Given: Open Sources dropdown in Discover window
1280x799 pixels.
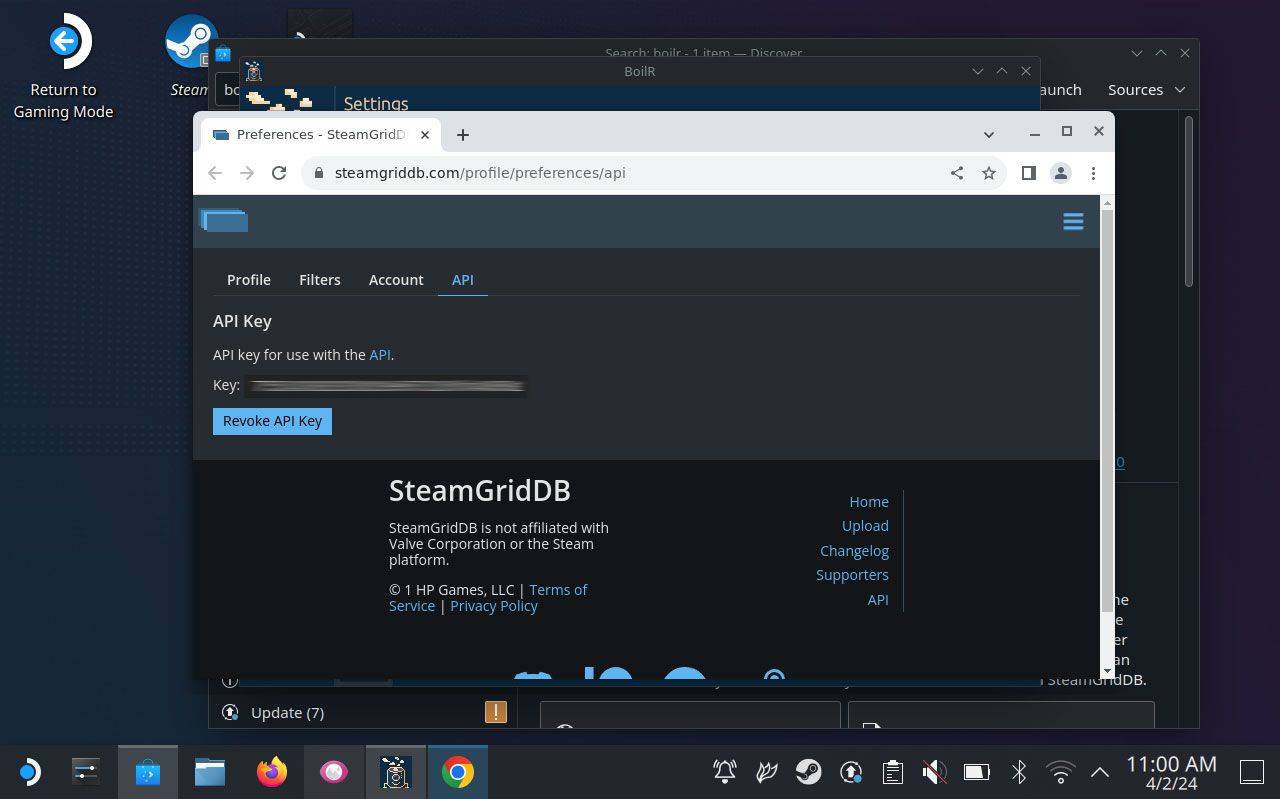Looking at the screenshot, I should point(1146,90).
